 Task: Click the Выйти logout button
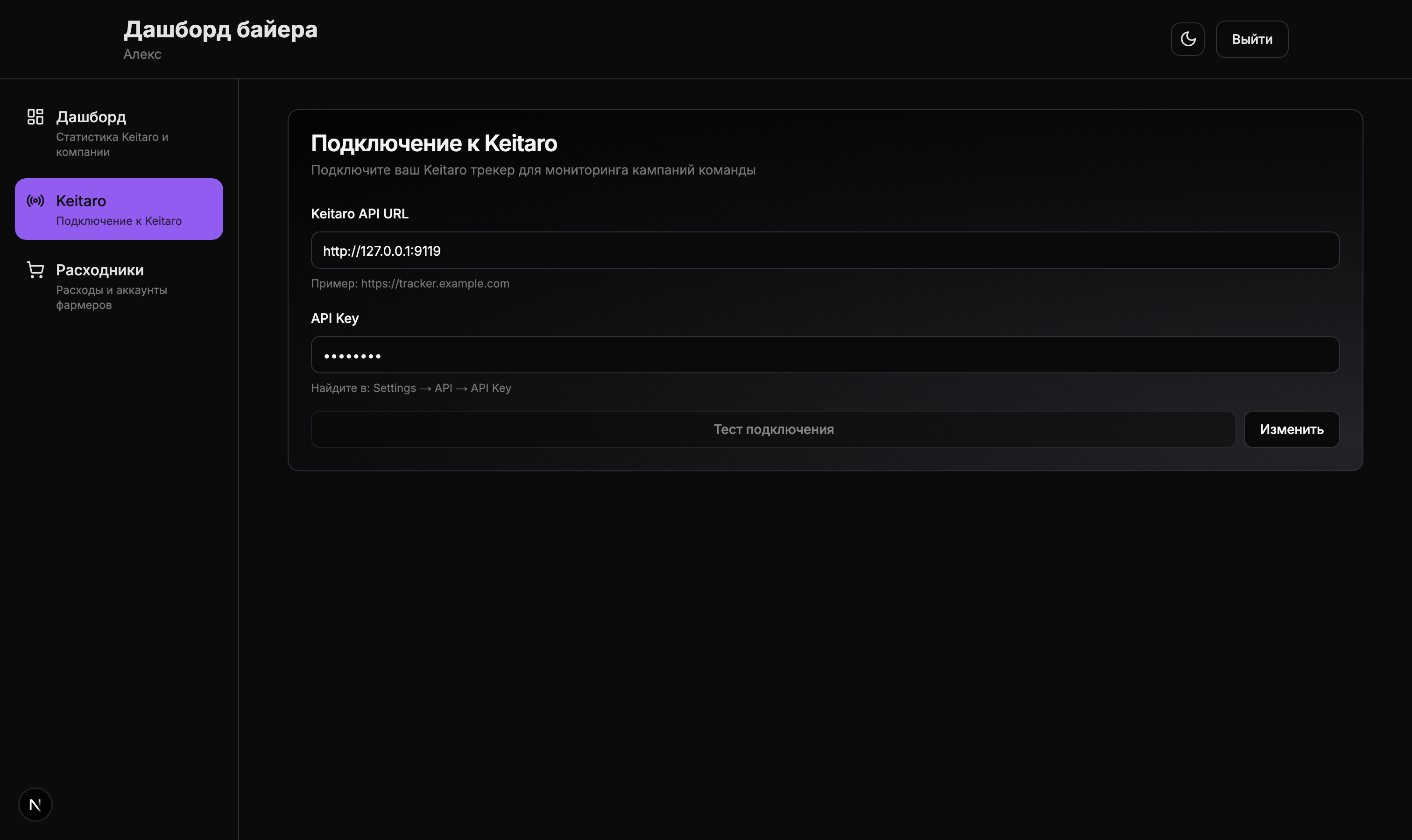(x=1252, y=39)
